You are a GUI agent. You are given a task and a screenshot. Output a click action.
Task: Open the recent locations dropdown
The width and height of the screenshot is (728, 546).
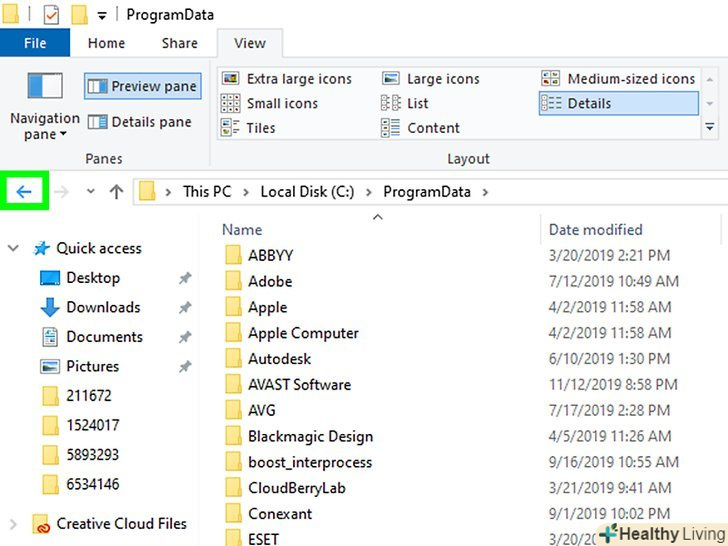click(x=91, y=191)
